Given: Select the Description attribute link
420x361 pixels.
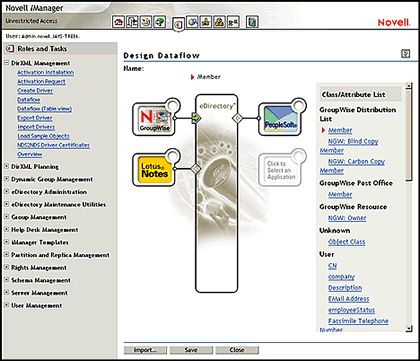Looking at the screenshot, I should [x=345, y=288].
